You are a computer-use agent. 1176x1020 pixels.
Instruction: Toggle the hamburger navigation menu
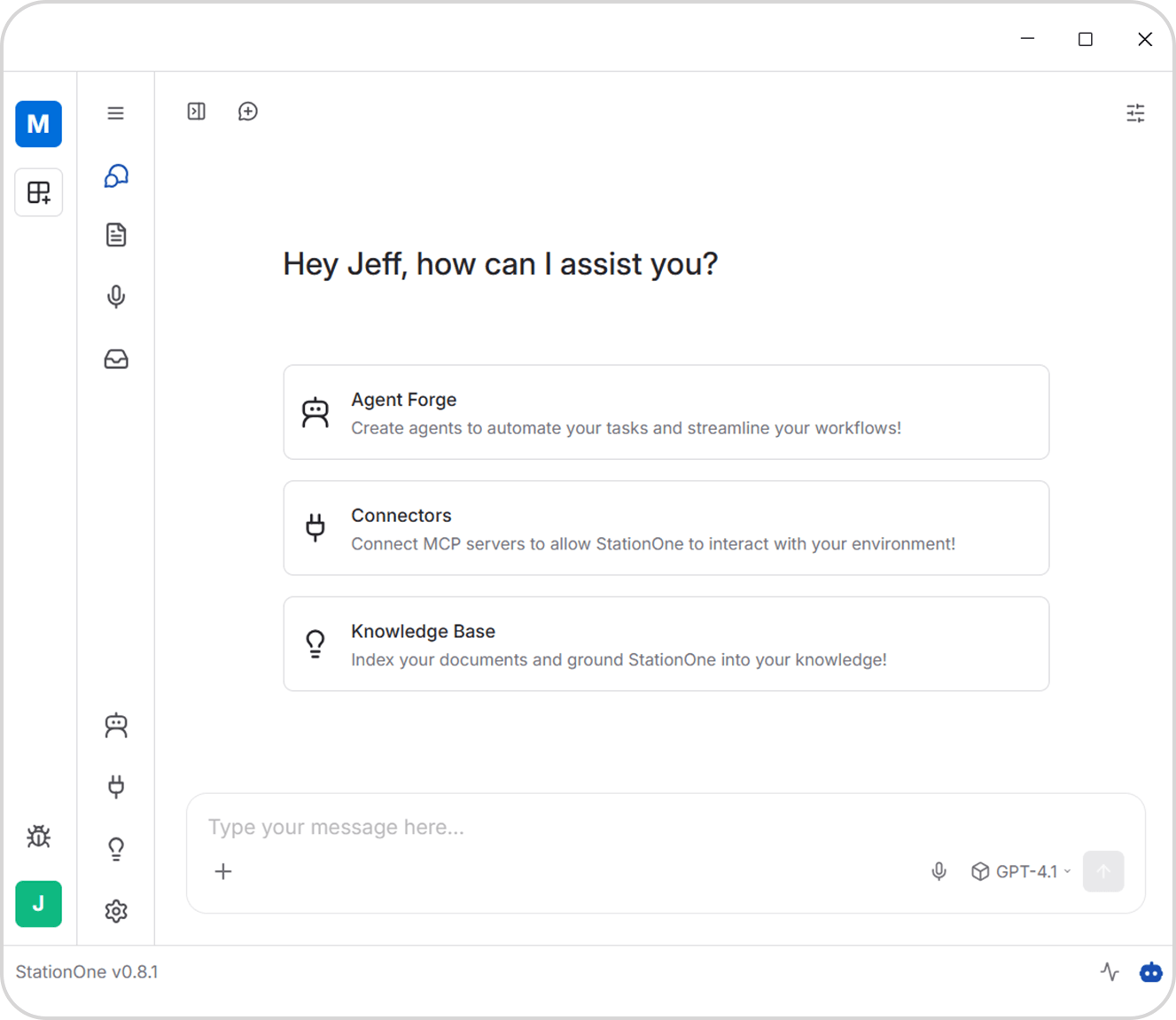tap(116, 113)
